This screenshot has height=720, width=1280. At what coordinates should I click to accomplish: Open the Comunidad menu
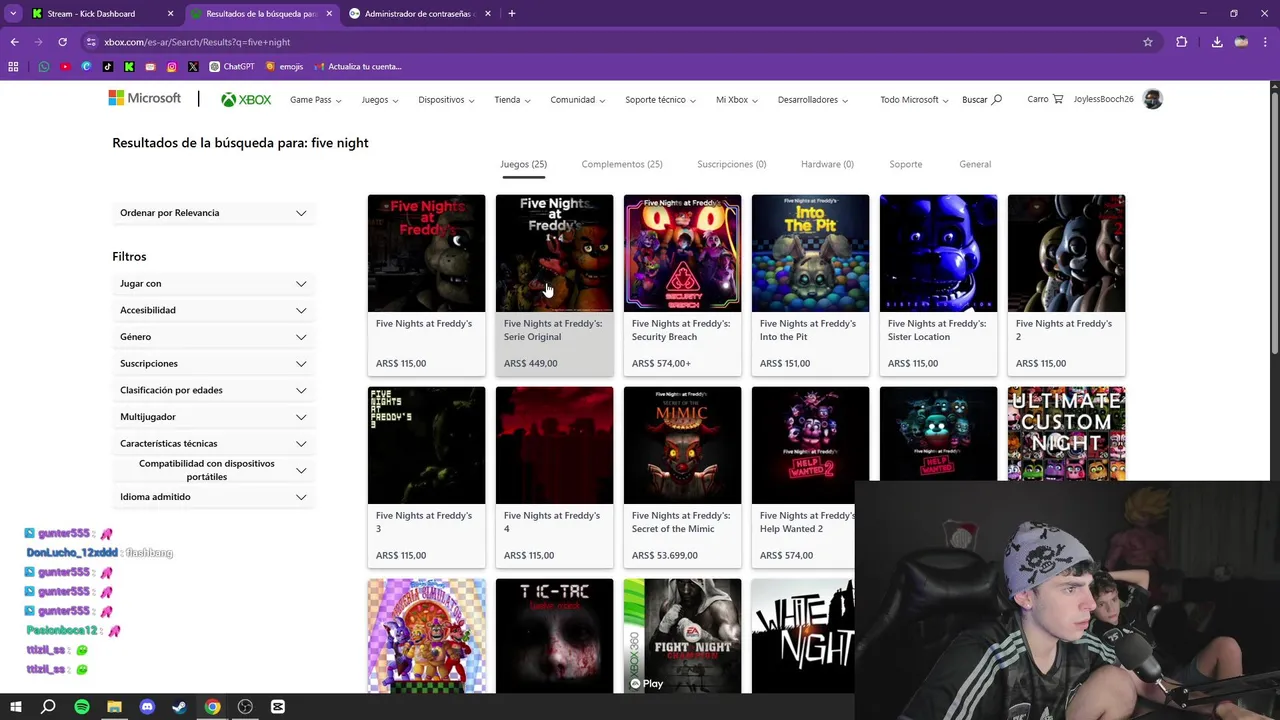[x=578, y=100]
